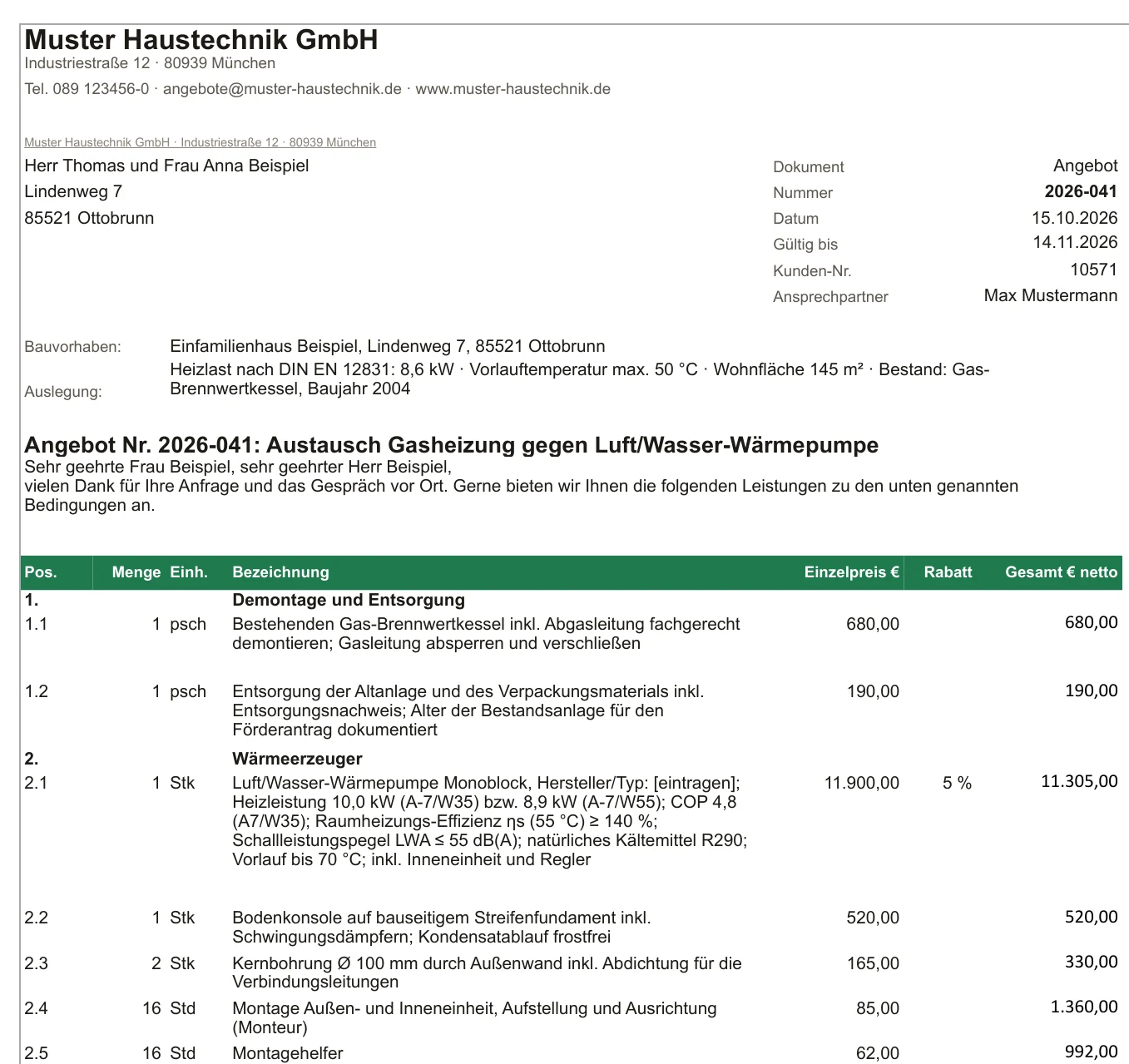This screenshot has height=1064, width=1129.
Task: Select the "Einfamilienhaus Beispiel" project description line
Action: point(388,346)
